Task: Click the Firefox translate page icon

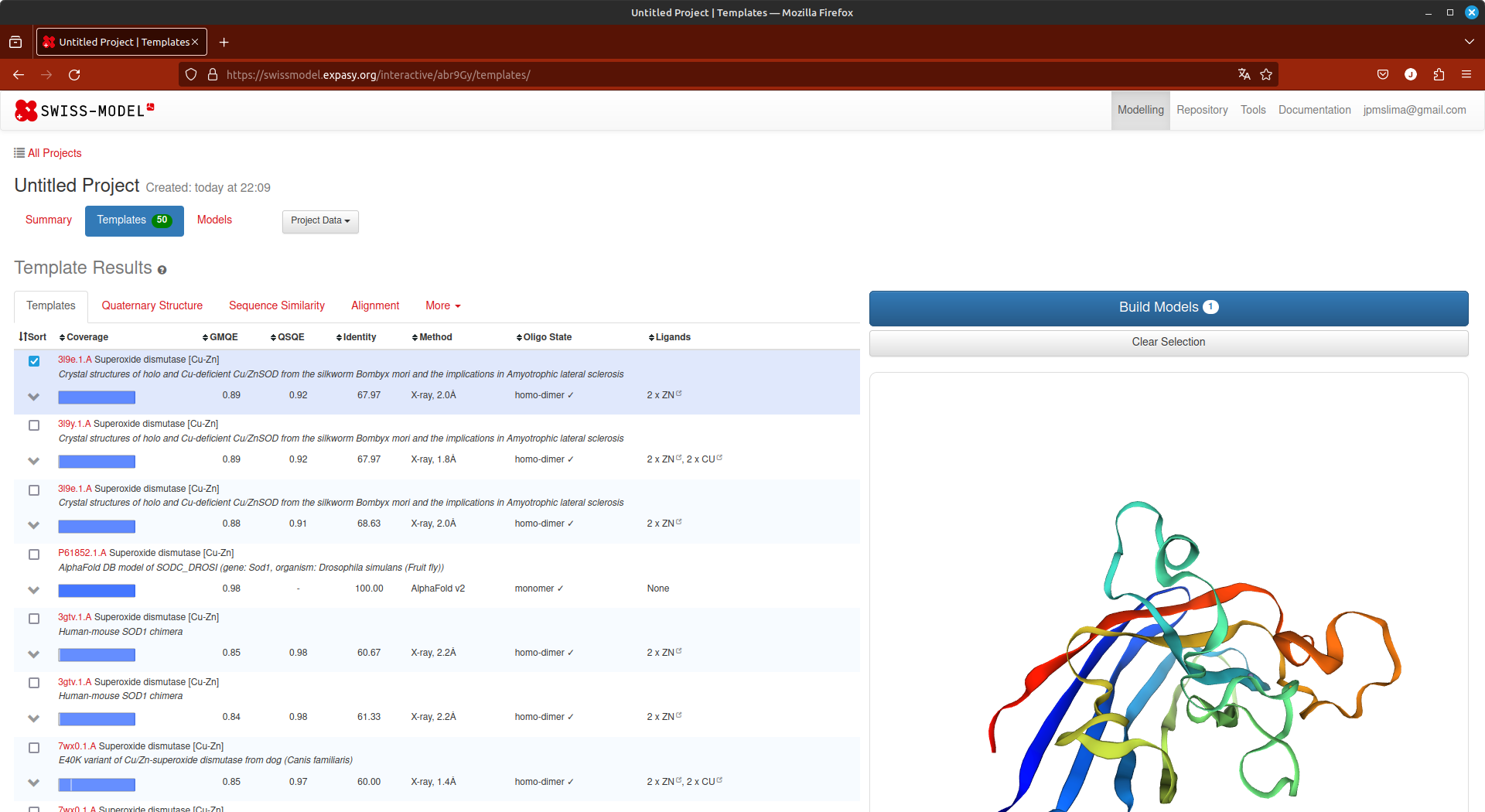Action: [x=1244, y=74]
